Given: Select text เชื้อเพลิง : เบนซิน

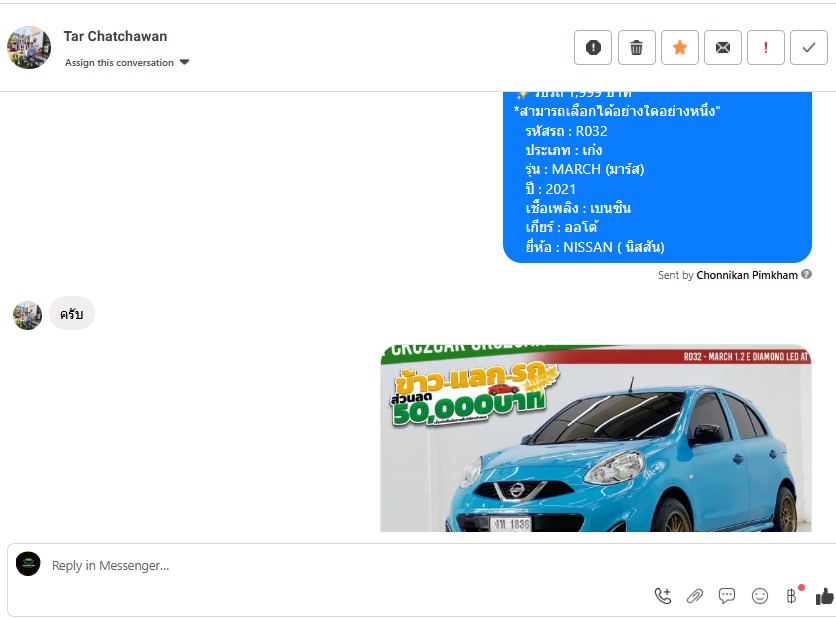Looking at the screenshot, I should (578, 208).
